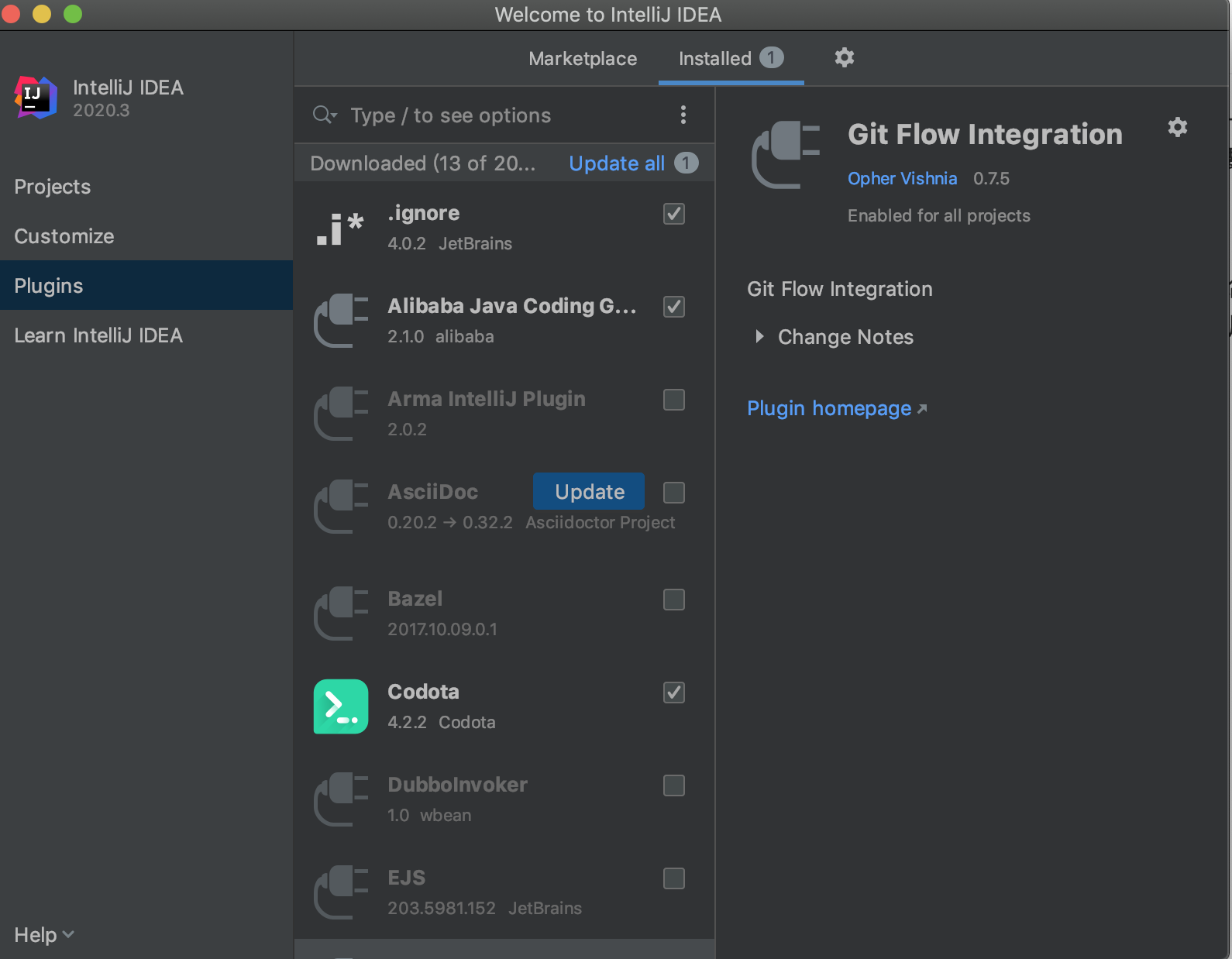
Task: Select the Bazel plugin name
Action: pos(415,599)
